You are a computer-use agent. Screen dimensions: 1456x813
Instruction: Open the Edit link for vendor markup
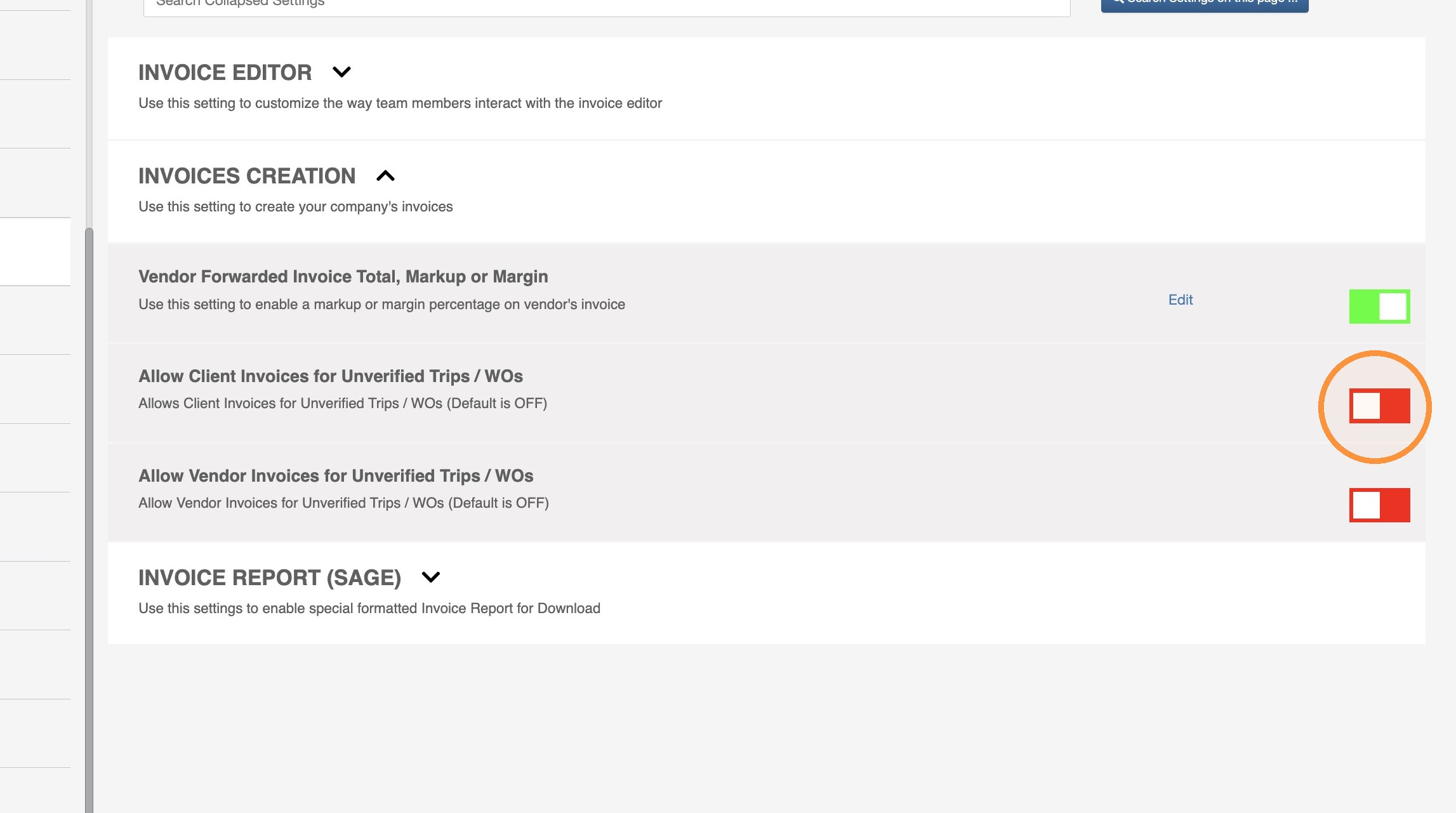[x=1181, y=300]
